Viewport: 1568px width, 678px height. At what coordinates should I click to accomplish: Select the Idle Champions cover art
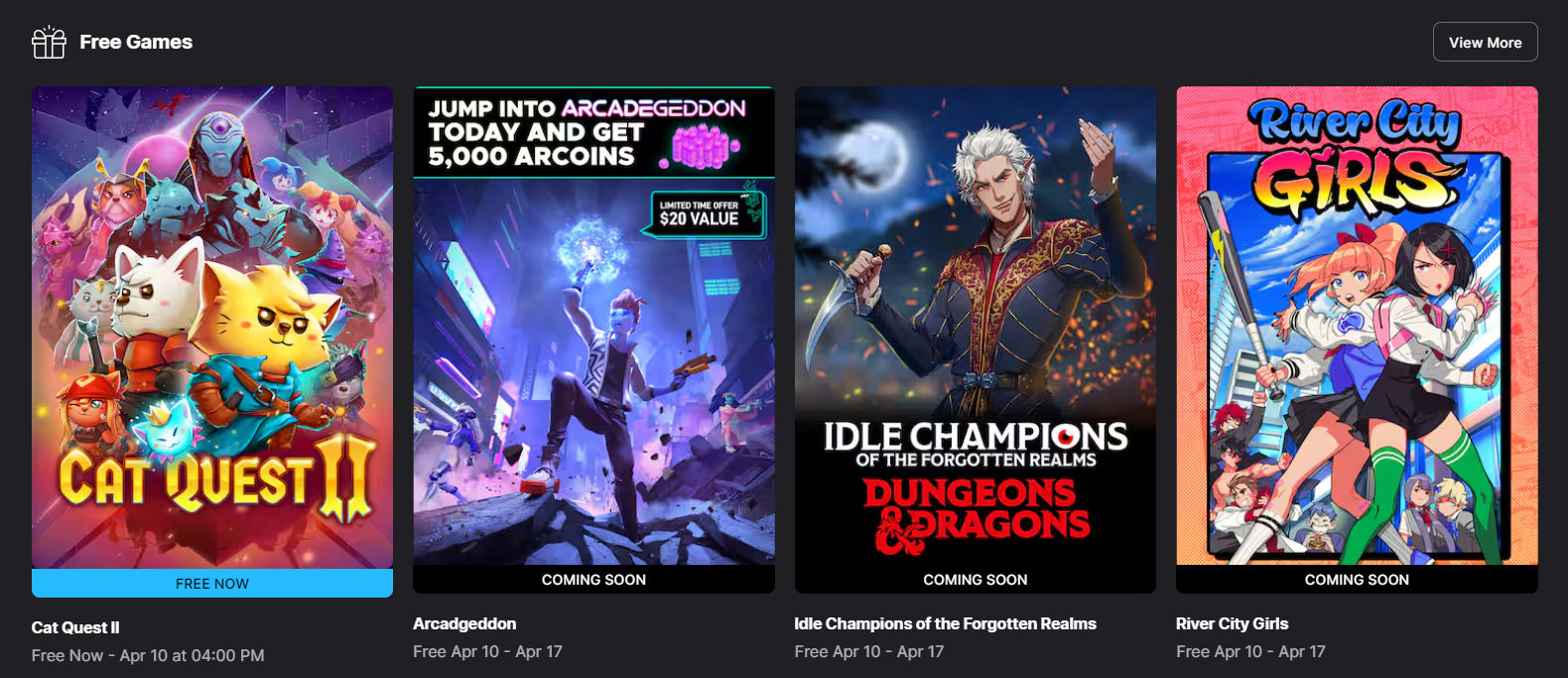[x=976, y=326]
